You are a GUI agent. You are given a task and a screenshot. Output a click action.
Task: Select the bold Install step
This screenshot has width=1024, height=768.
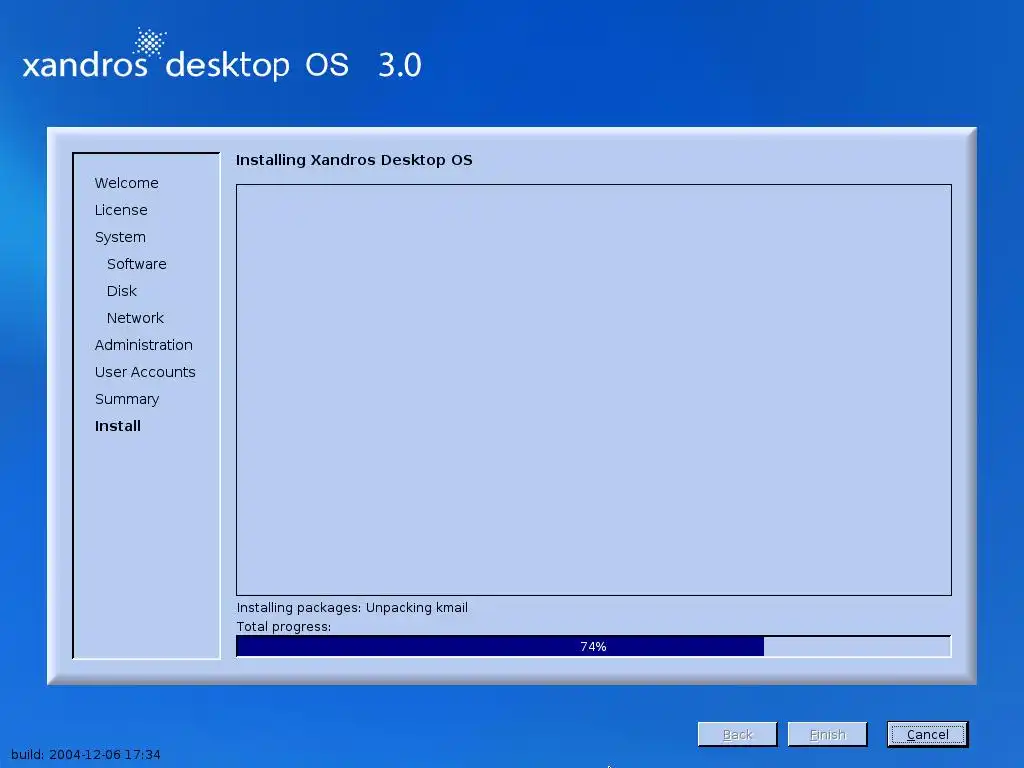click(118, 426)
